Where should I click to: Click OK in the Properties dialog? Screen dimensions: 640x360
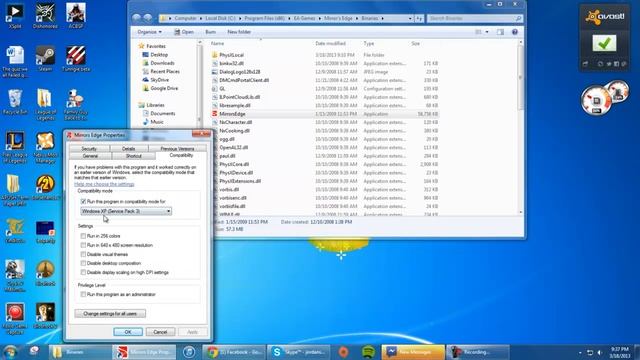(x=128, y=332)
